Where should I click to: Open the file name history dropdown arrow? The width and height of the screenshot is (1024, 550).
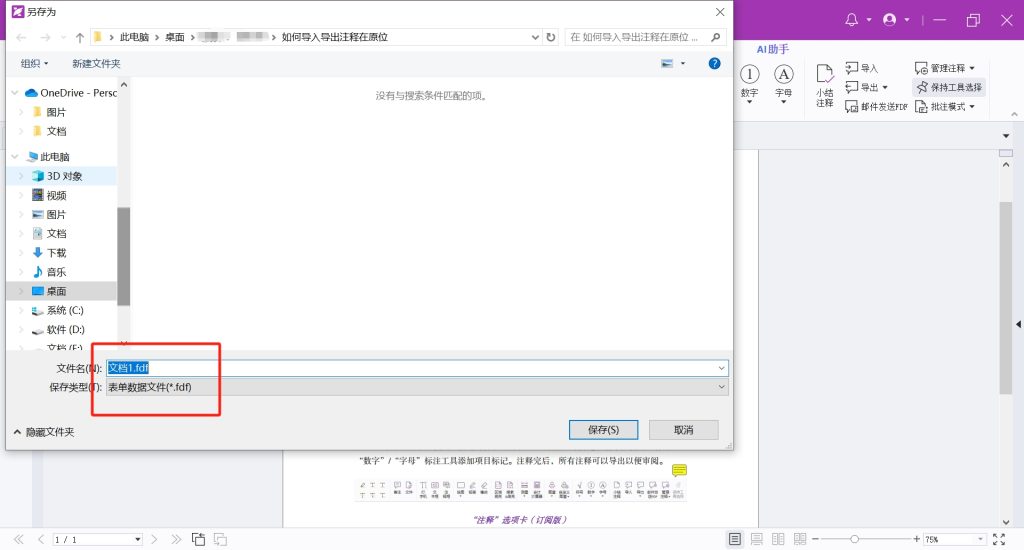tap(722, 368)
